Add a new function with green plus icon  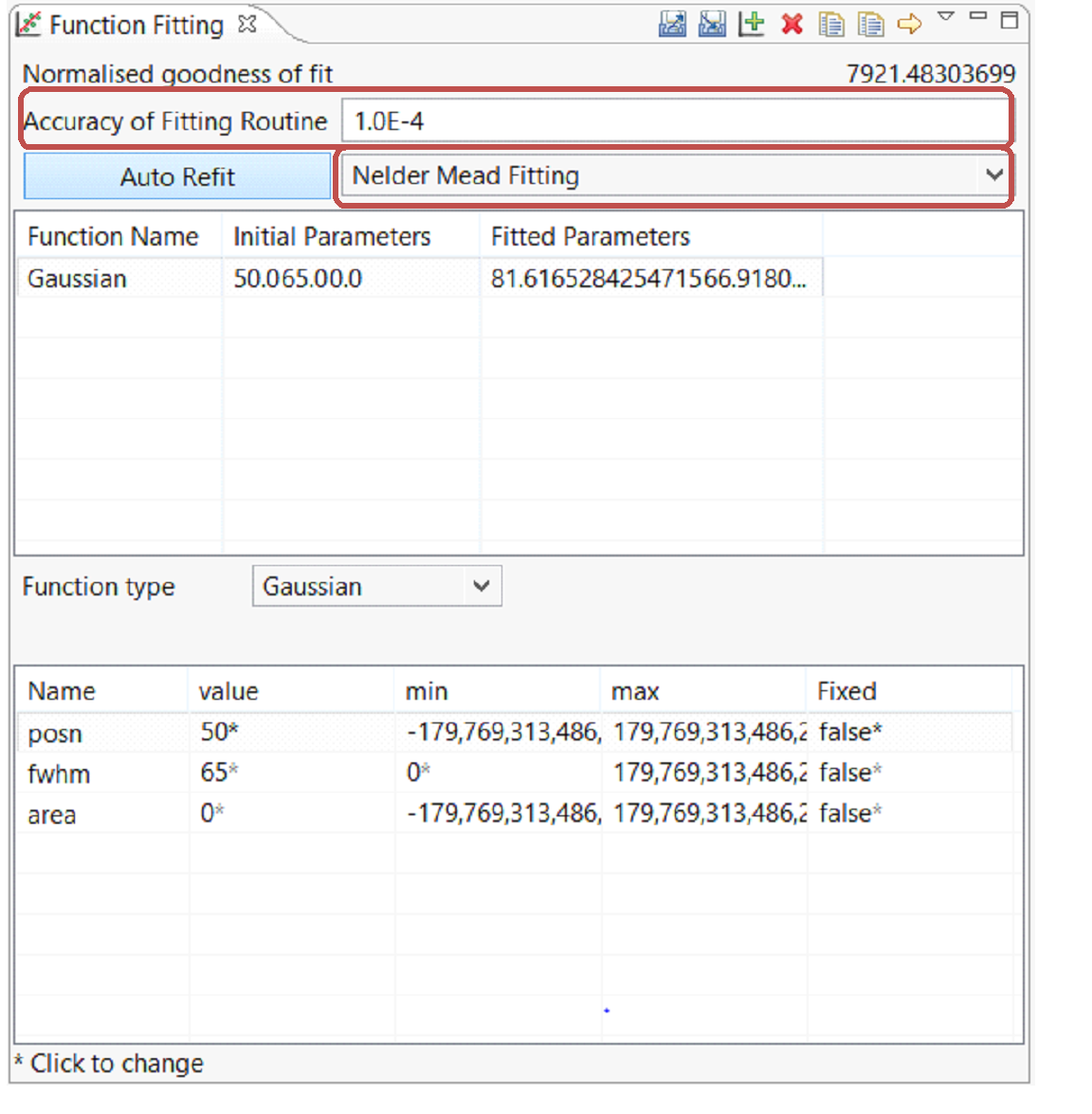pos(752,24)
